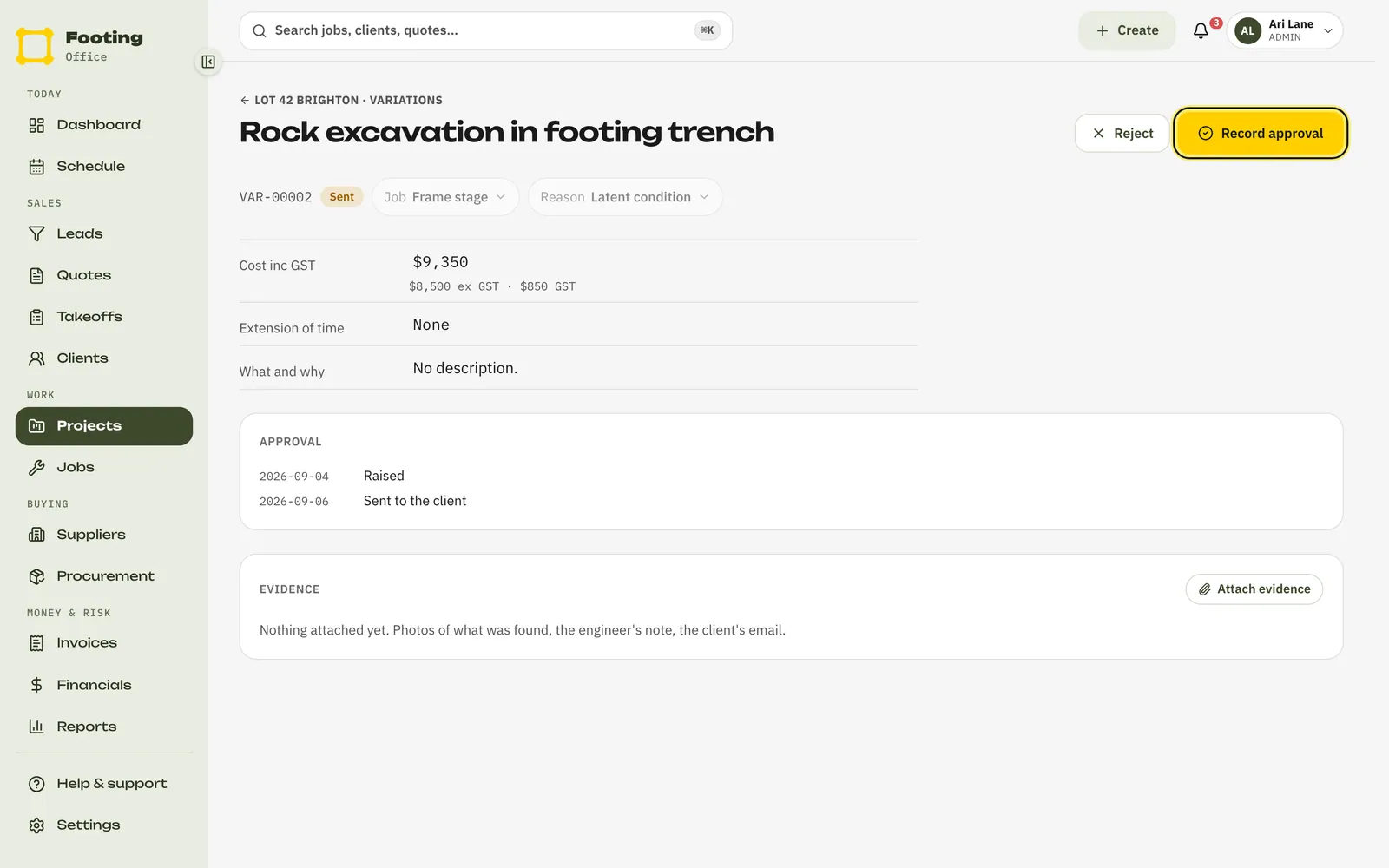Select Projects in the sidebar
1389x868 pixels.
pyautogui.click(x=104, y=426)
